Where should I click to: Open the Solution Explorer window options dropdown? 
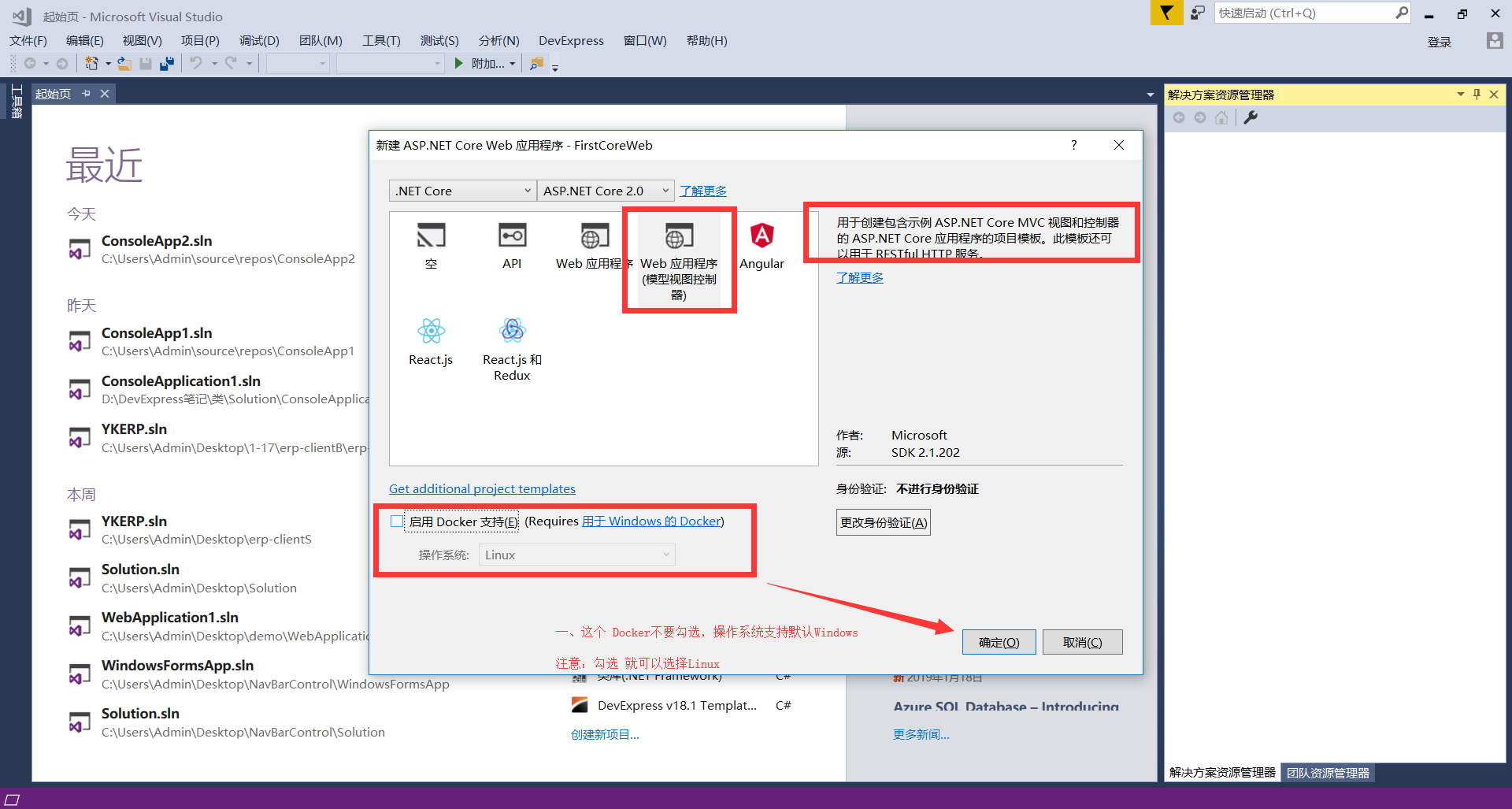click(x=1461, y=95)
